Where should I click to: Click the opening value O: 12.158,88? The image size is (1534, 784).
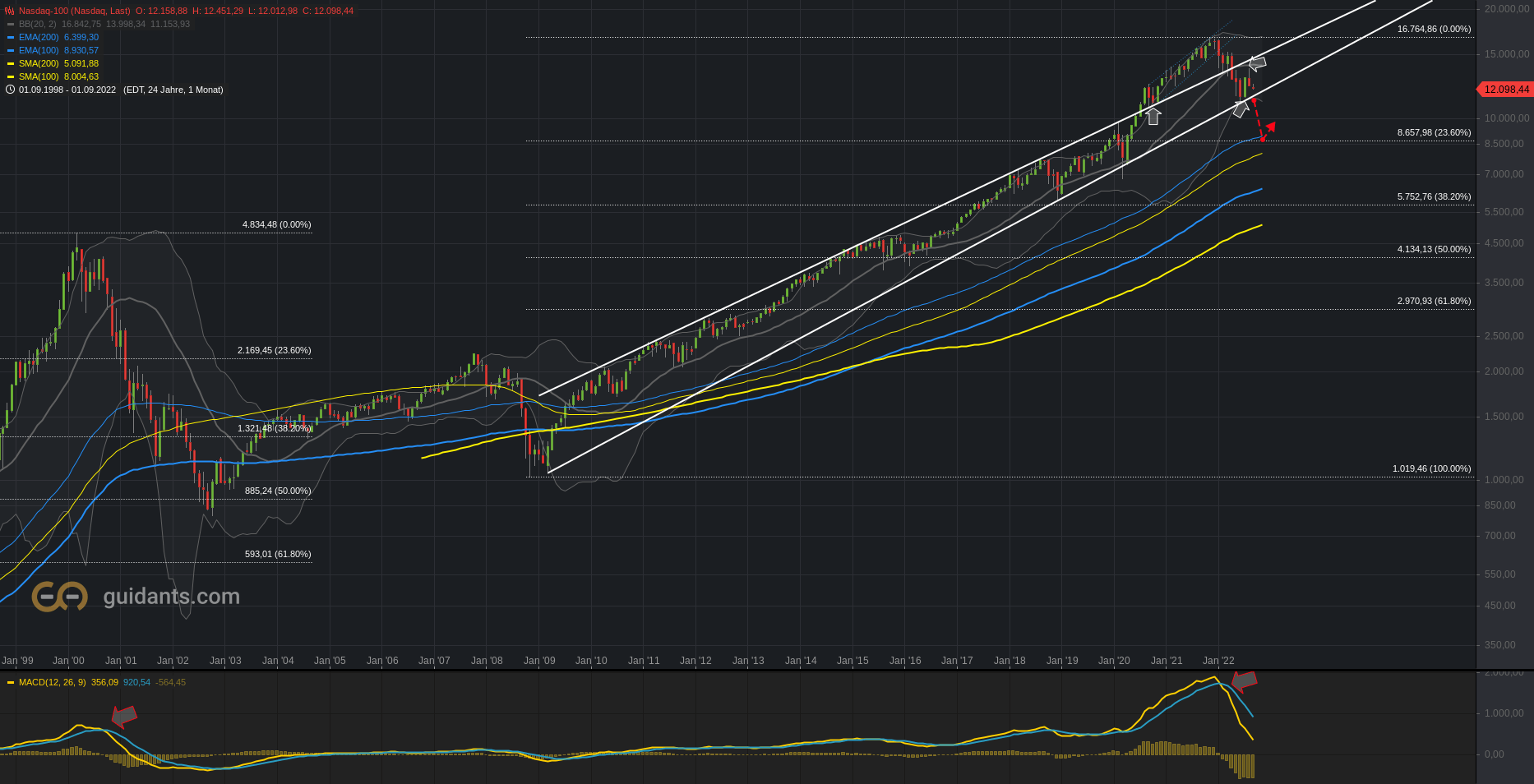pos(162,11)
